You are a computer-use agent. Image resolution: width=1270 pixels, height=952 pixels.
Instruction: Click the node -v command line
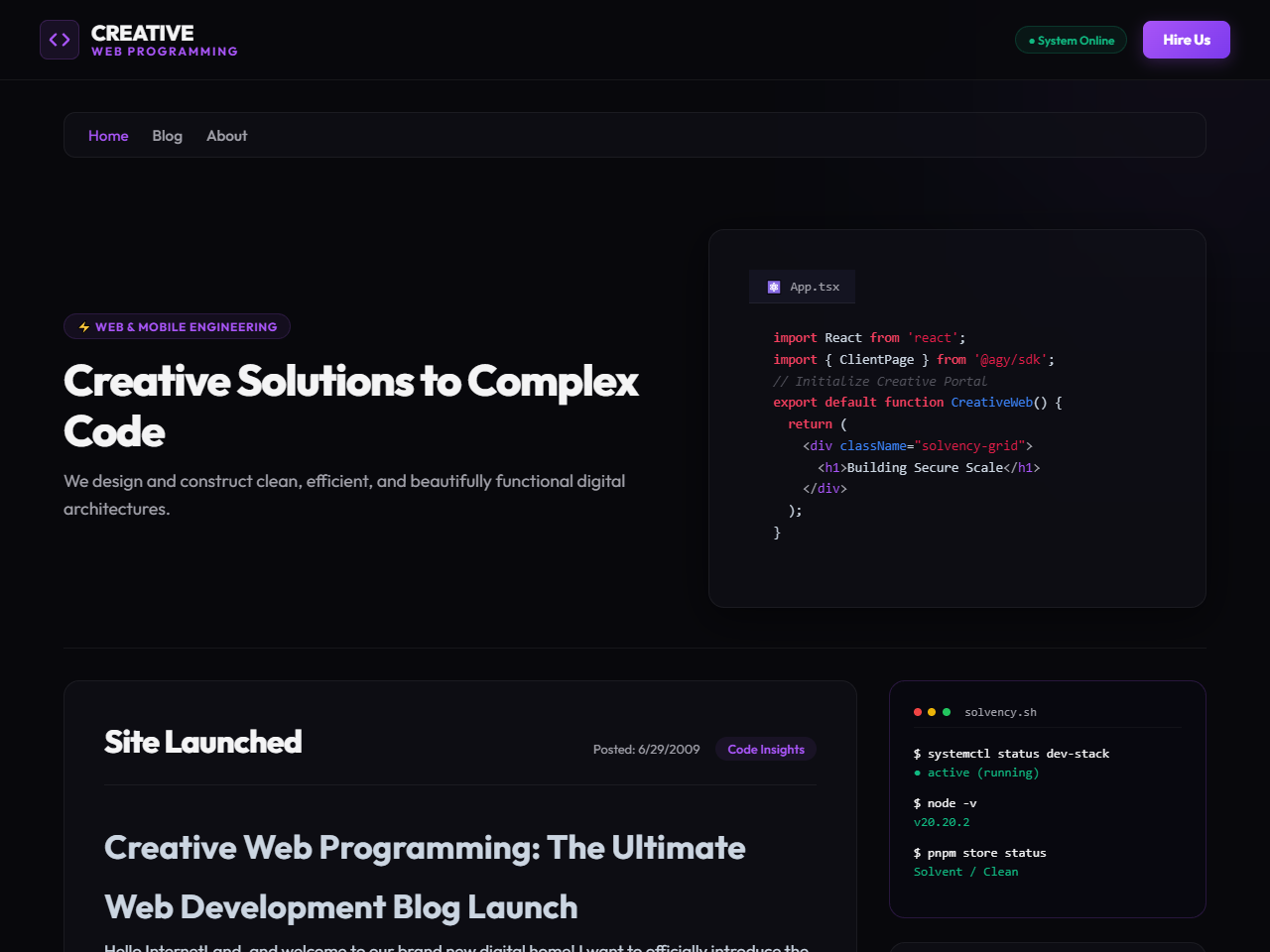pyautogui.click(x=946, y=803)
